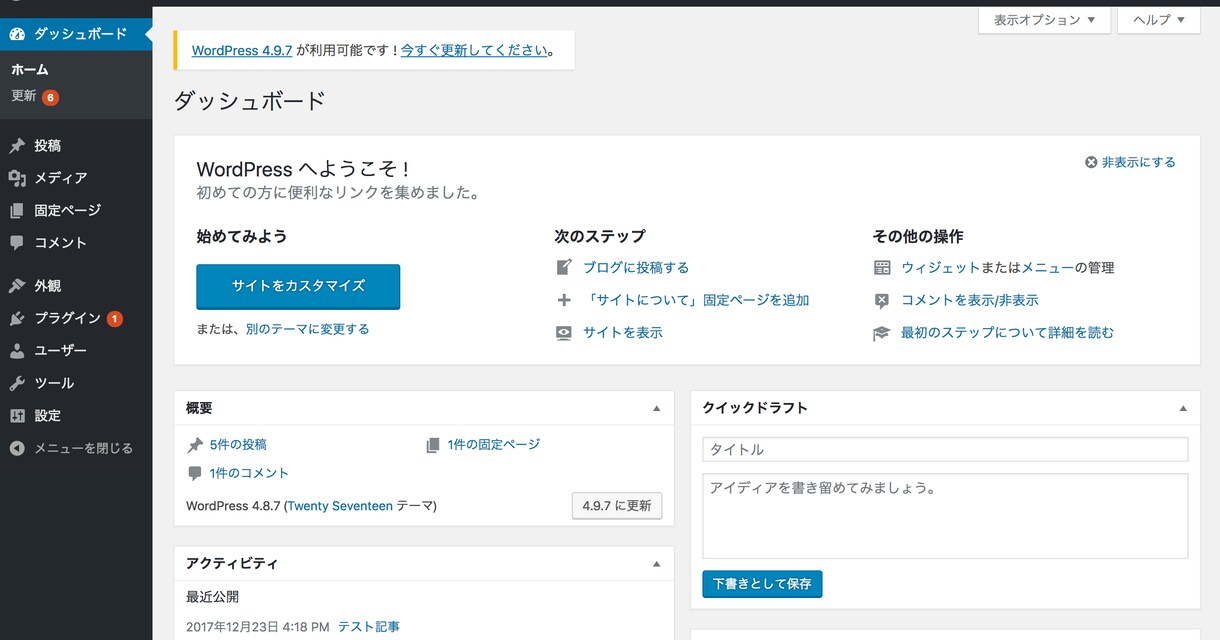
Task: Click the ブログに投稿する link
Action: tap(636, 268)
